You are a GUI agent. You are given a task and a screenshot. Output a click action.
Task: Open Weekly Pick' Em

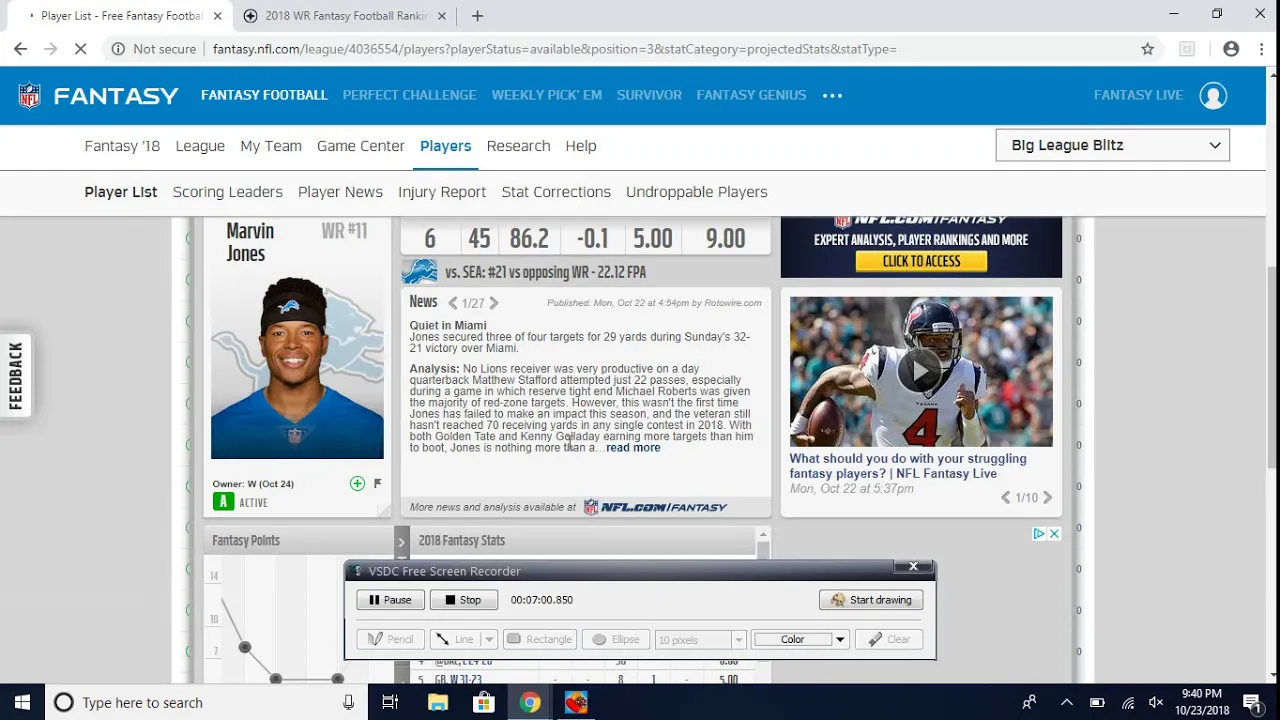pos(546,95)
